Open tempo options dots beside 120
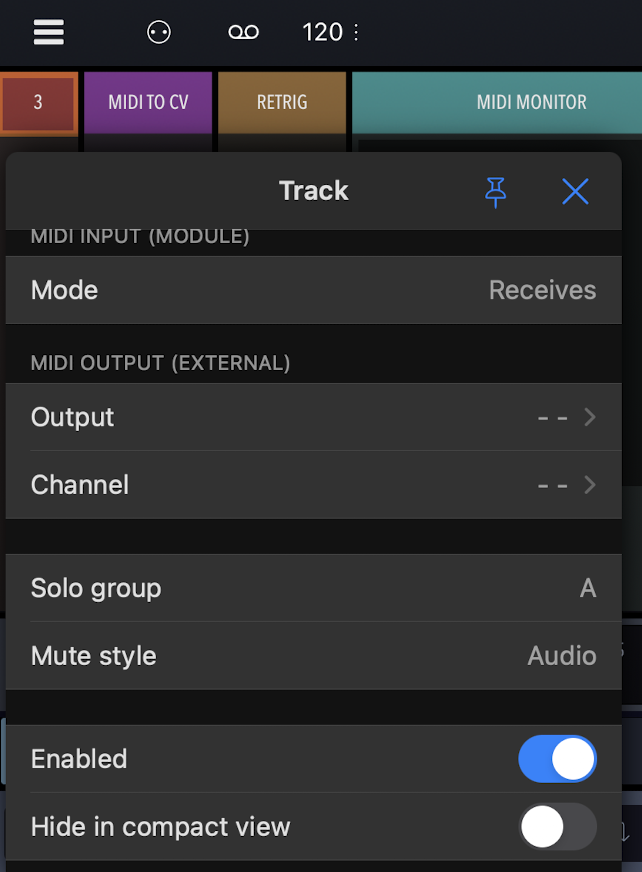The width and height of the screenshot is (642, 872). click(x=356, y=32)
